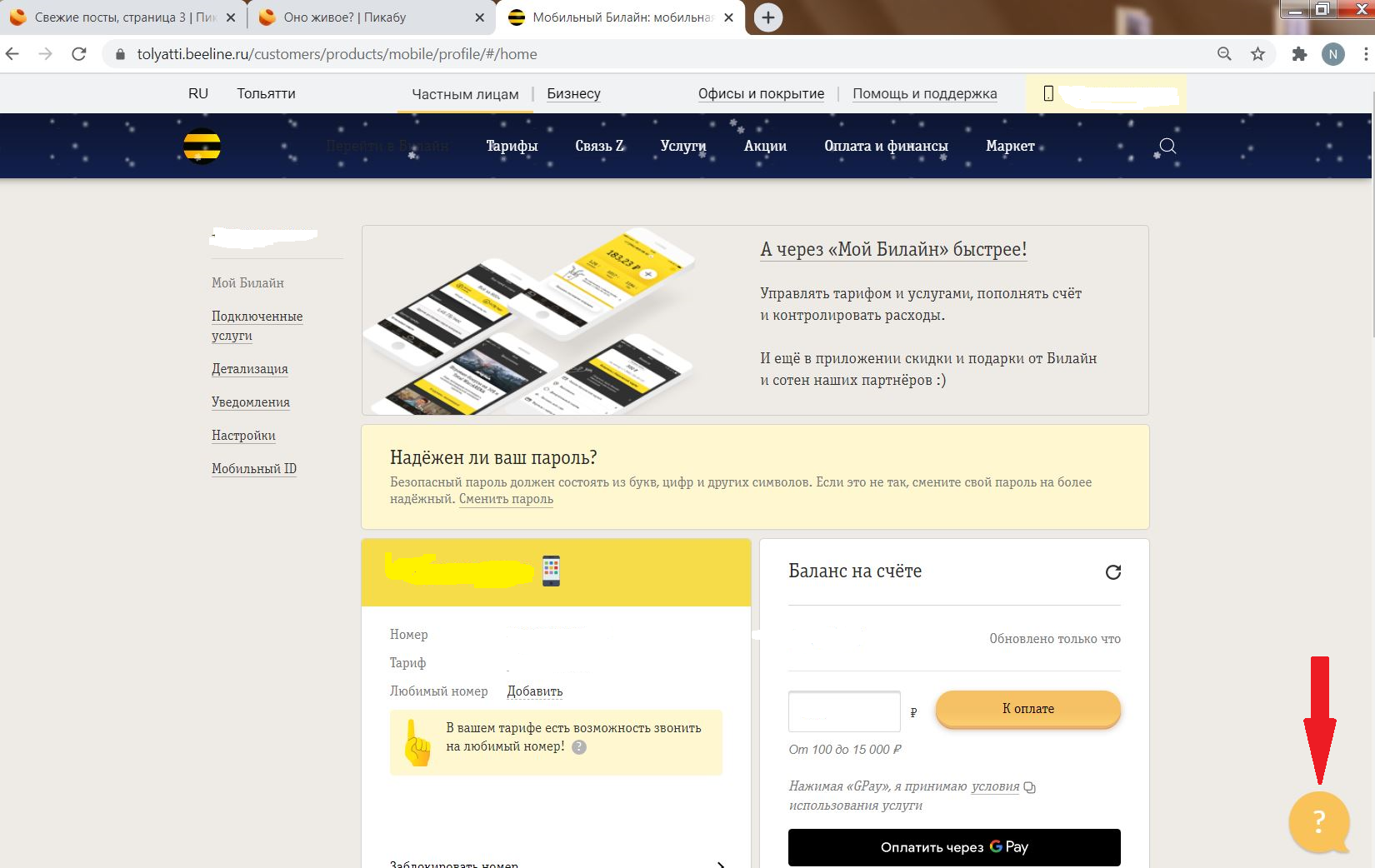
Task: Open Оплата и финансы menu
Action: click(886, 147)
